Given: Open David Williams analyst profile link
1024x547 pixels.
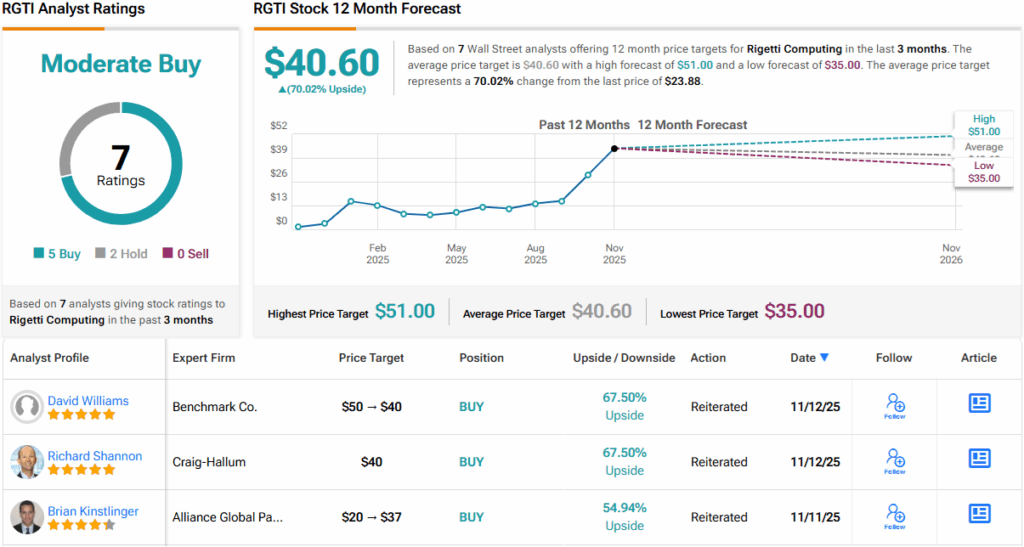Looking at the screenshot, I should 88,401.
